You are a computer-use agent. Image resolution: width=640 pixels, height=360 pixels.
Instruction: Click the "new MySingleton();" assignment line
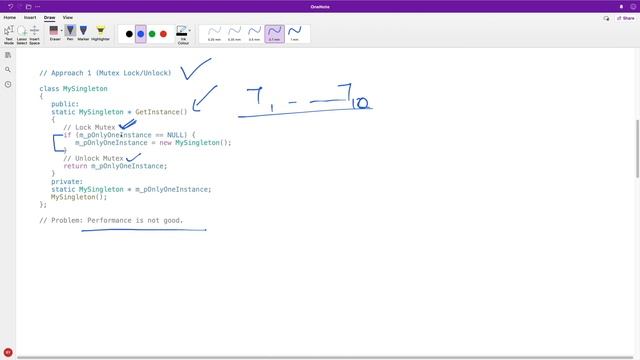[153, 143]
